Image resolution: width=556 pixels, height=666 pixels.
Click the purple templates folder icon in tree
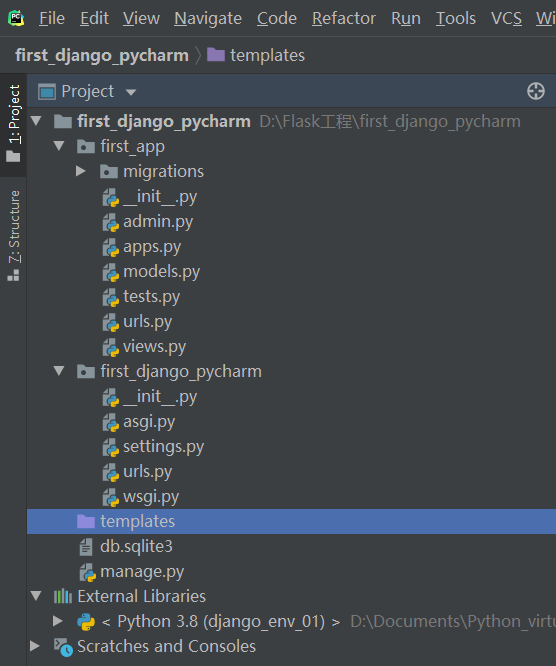click(86, 521)
